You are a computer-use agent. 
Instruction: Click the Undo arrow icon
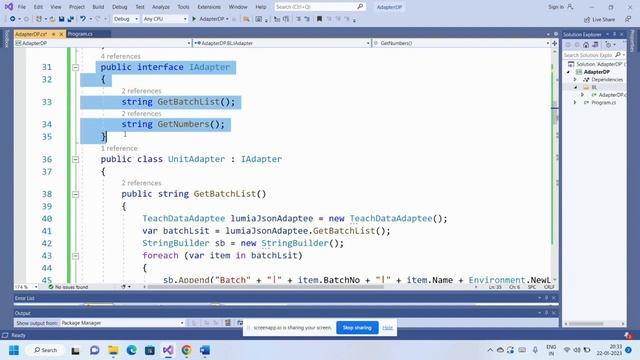83,19
